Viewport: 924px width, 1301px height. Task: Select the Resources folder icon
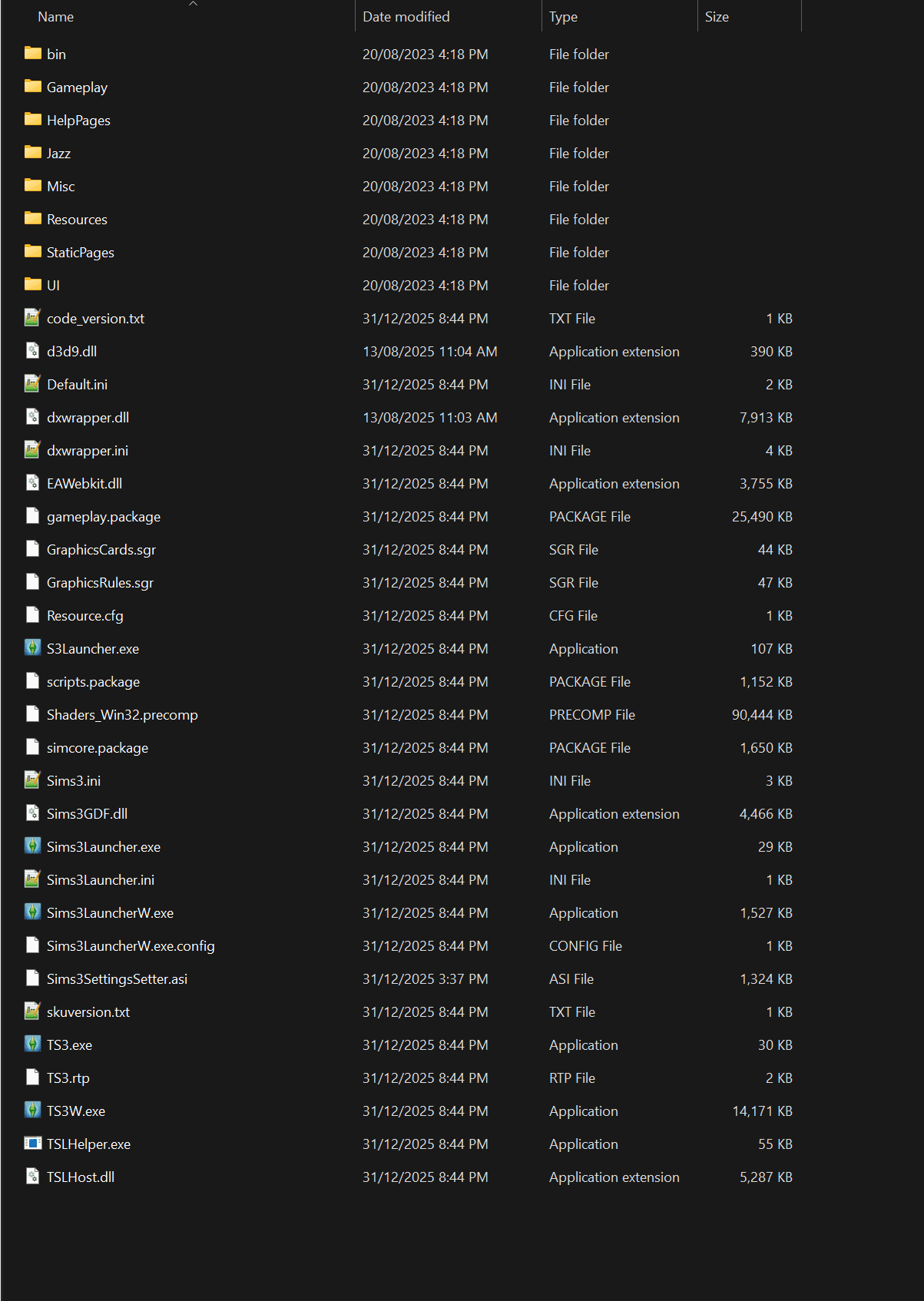click(32, 218)
